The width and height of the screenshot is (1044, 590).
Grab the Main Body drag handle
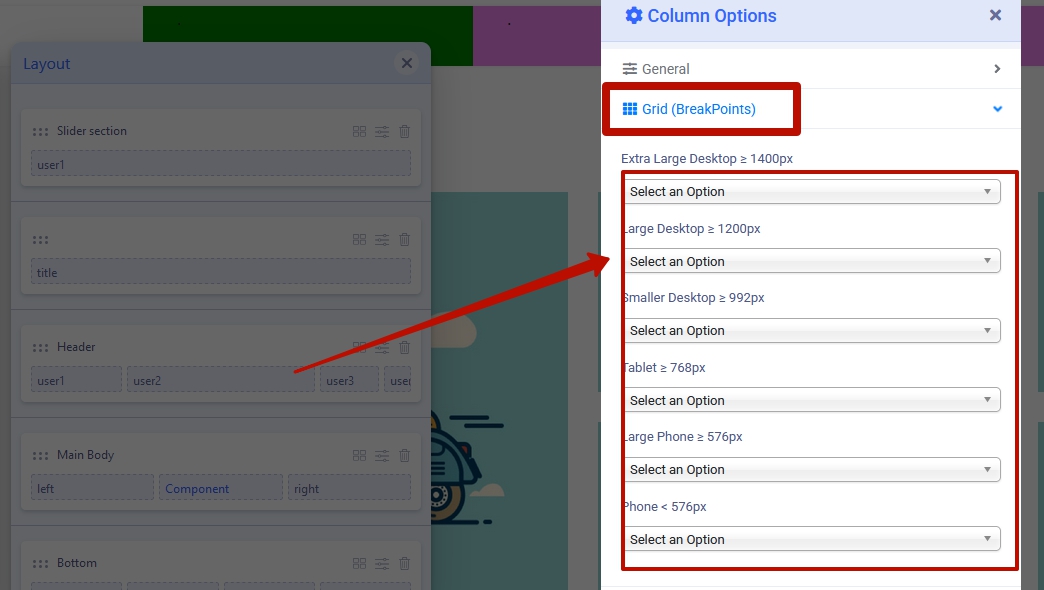pos(40,455)
